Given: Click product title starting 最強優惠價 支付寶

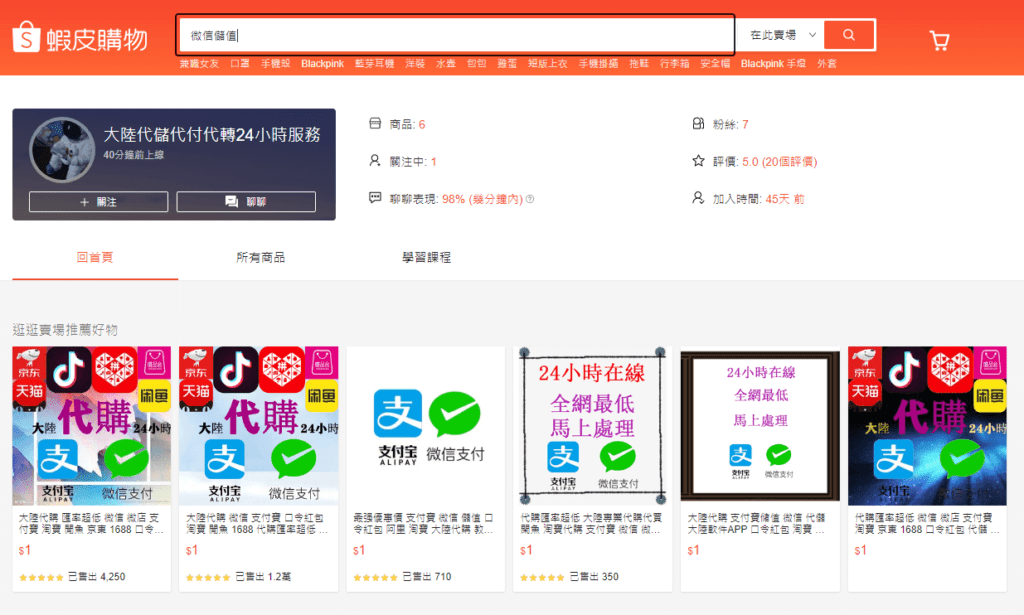Looking at the screenshot, I should (424, 523).
